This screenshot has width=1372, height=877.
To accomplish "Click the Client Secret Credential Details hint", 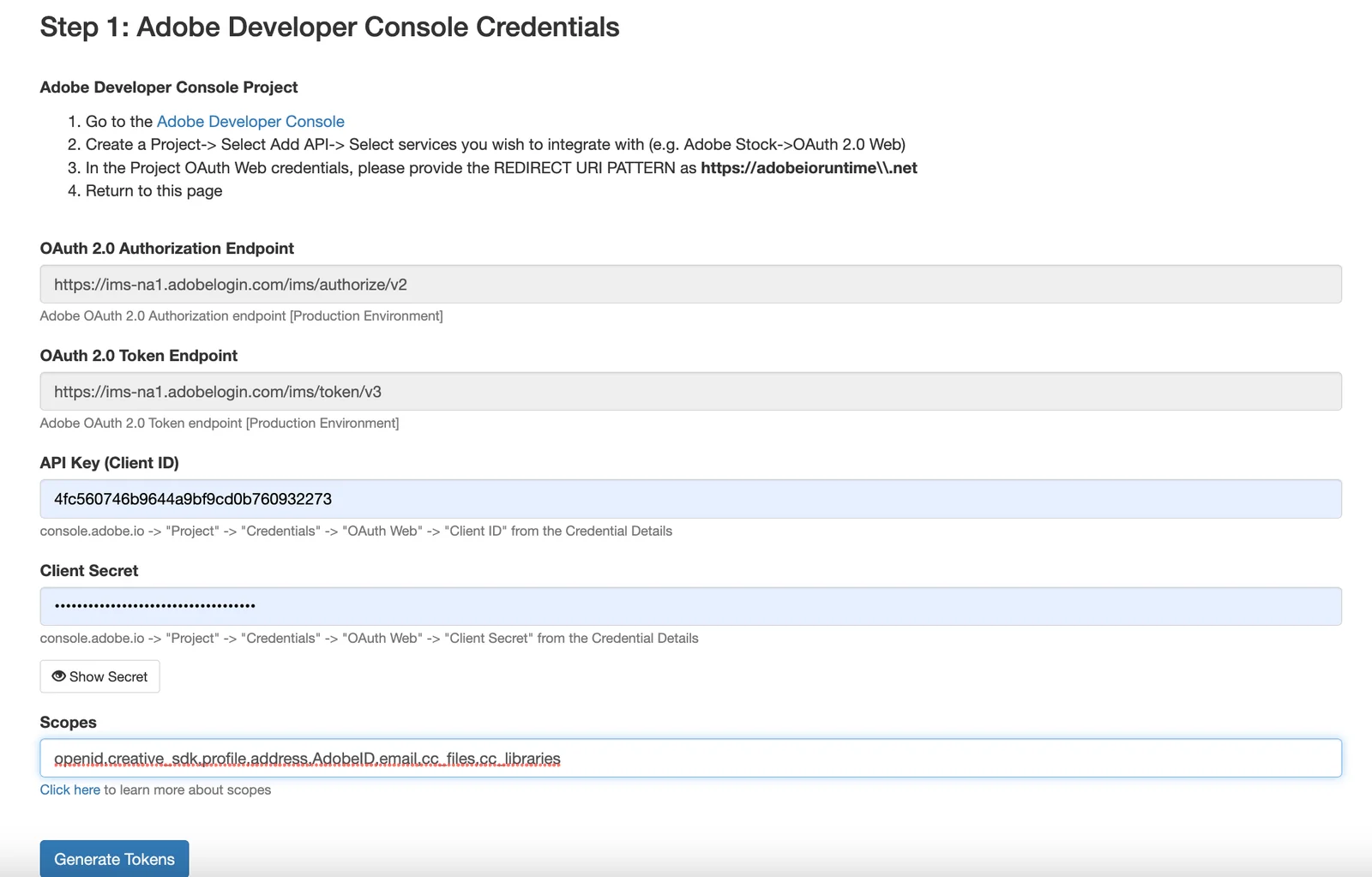I will [370, 639].
